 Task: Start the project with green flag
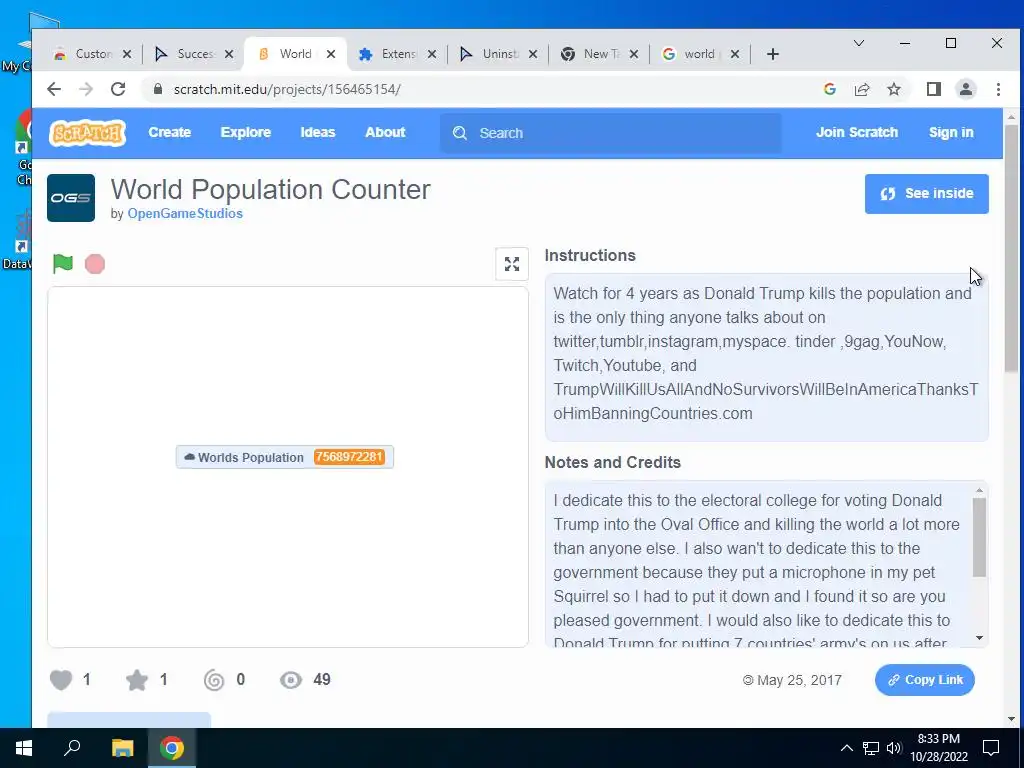click(63, 264)
